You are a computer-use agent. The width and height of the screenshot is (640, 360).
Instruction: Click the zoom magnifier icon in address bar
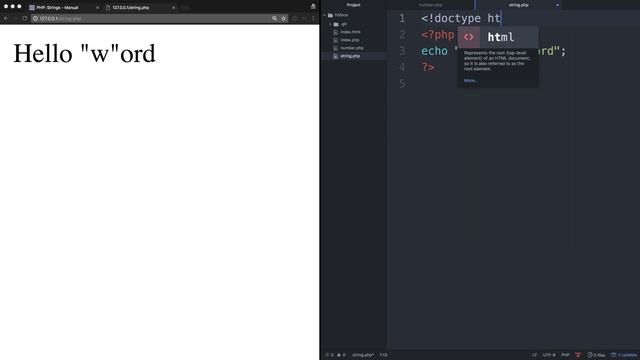click(275, 18)
